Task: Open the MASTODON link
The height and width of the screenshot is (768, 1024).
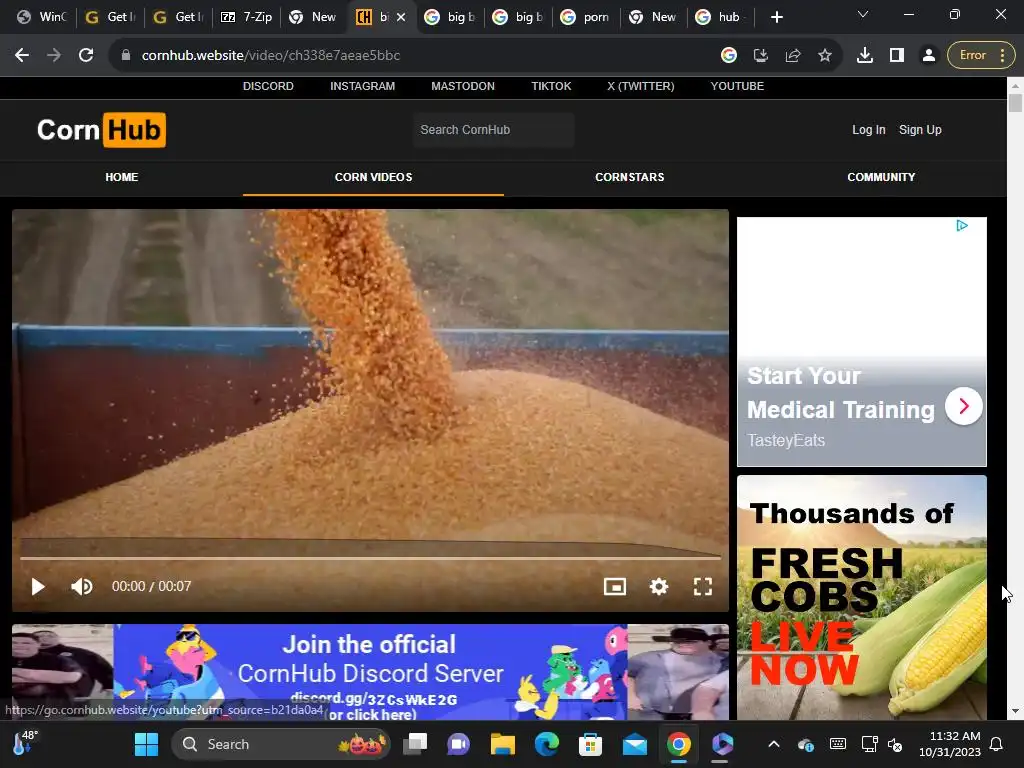Action: 463,86
